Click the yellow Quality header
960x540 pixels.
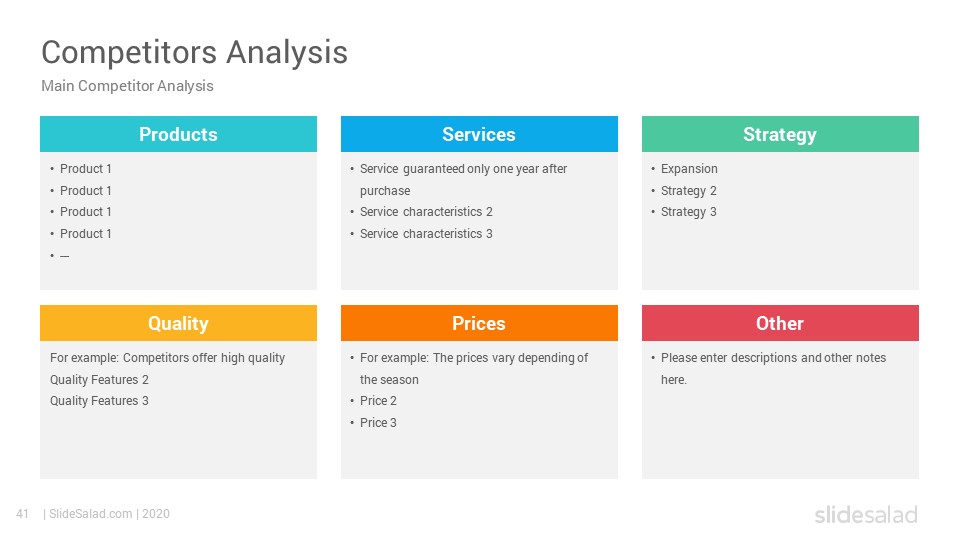[178, 323]
